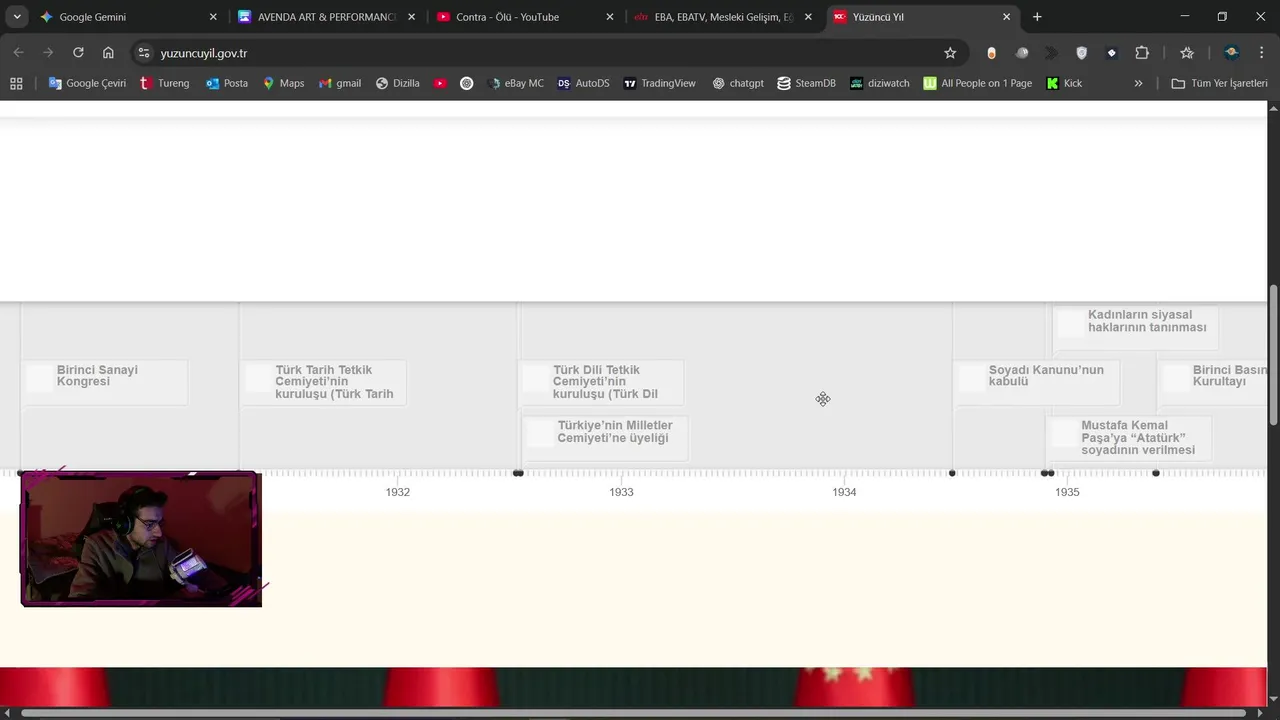Open the shield extension icon
Screen dimensions: 1280x720
pos(1081,53)
